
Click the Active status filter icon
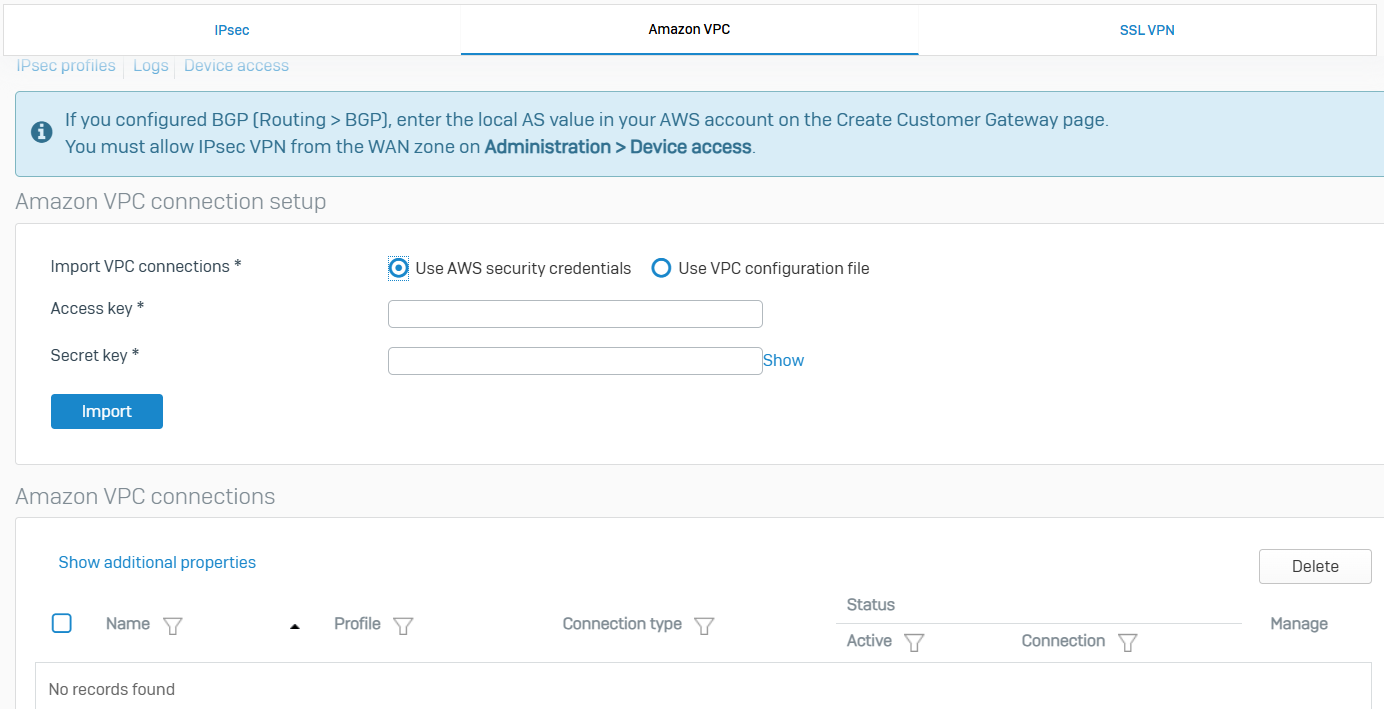coord(913,643)
